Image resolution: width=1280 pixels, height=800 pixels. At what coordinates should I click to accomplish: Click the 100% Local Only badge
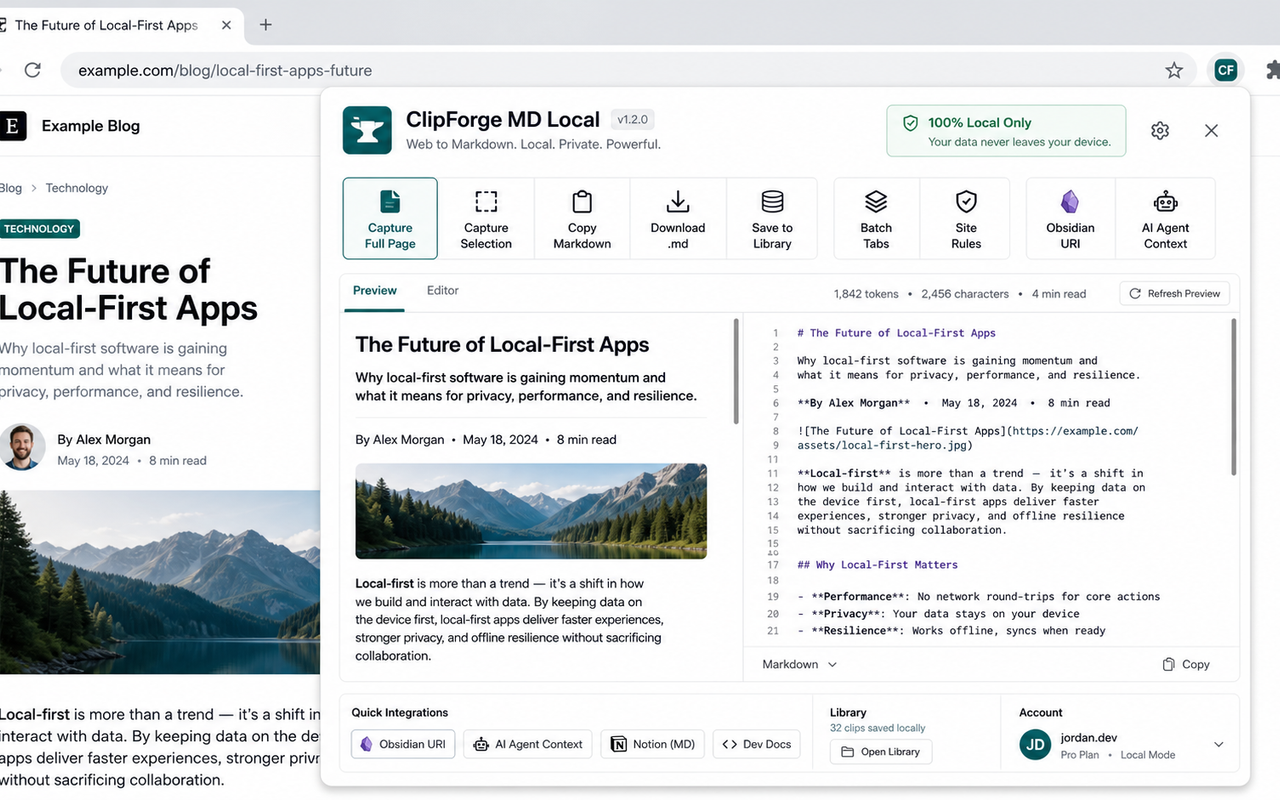click(1006, 131)
